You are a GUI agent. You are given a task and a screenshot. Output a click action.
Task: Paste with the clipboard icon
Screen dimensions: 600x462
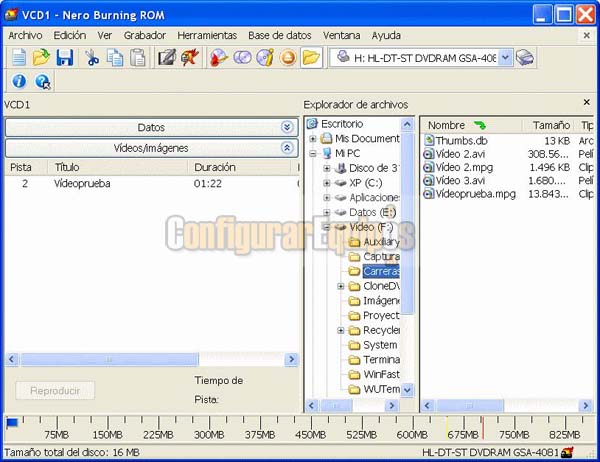click(x=138, y=58)
